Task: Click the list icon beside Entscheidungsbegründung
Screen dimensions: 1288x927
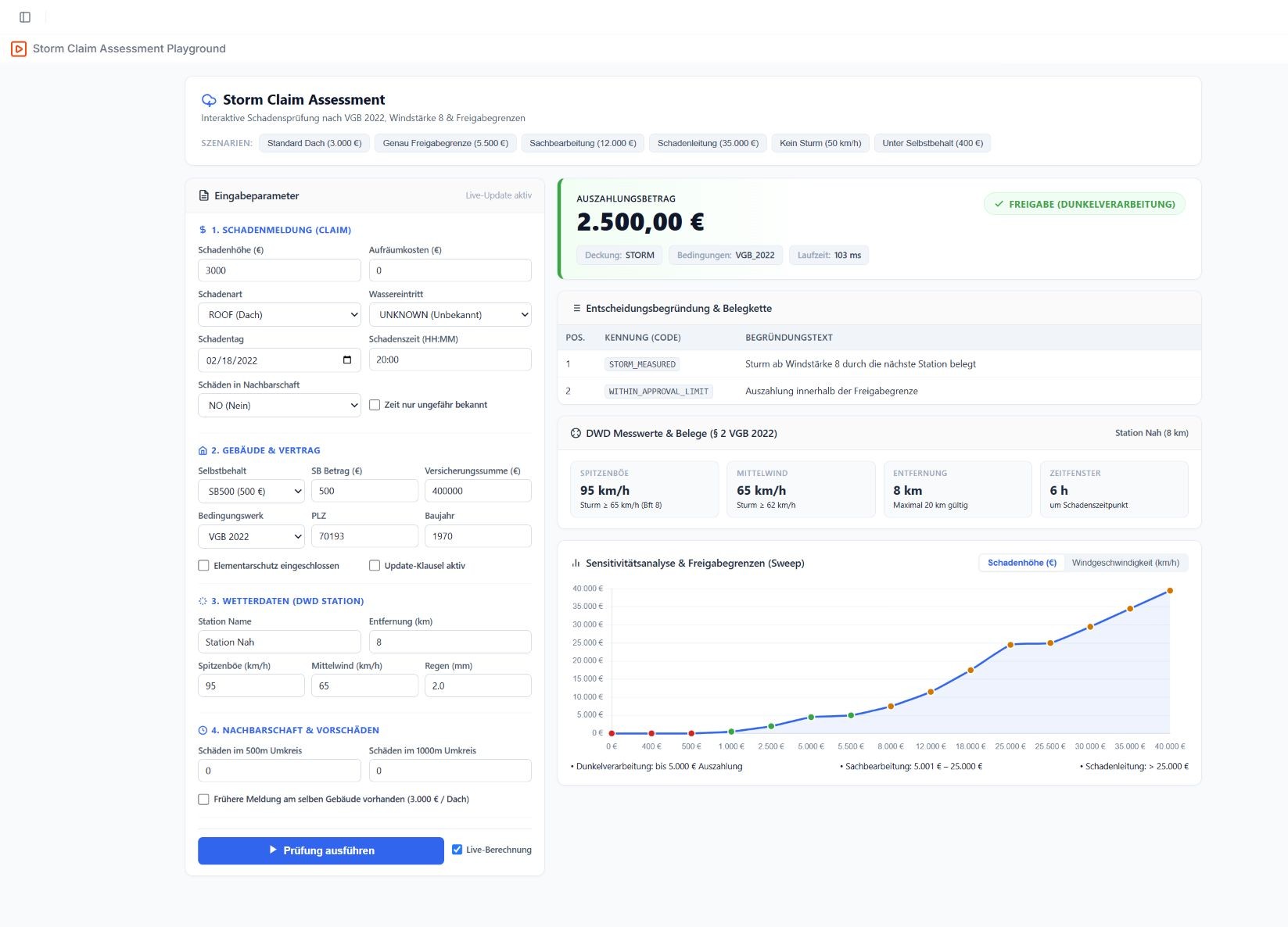Action: pos(576,308)
